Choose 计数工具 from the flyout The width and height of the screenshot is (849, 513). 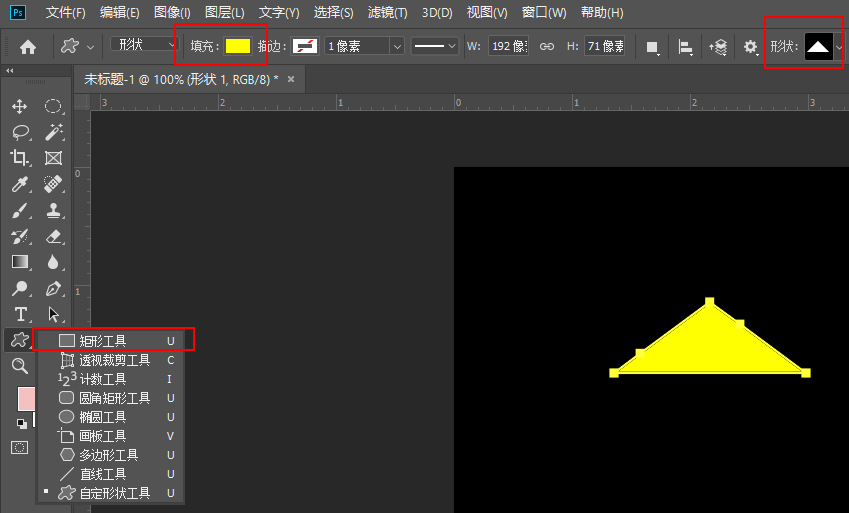coord(110,379)
